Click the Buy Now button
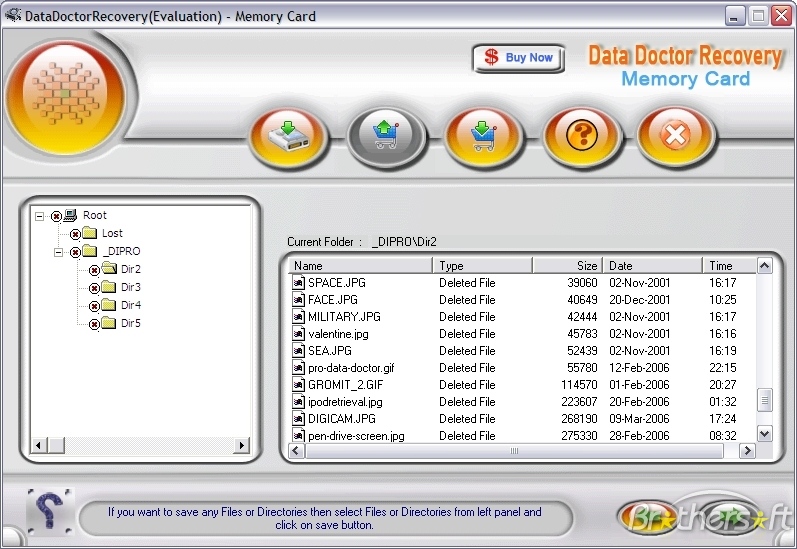This screenshot has height=549, width=797. point(518,58)
